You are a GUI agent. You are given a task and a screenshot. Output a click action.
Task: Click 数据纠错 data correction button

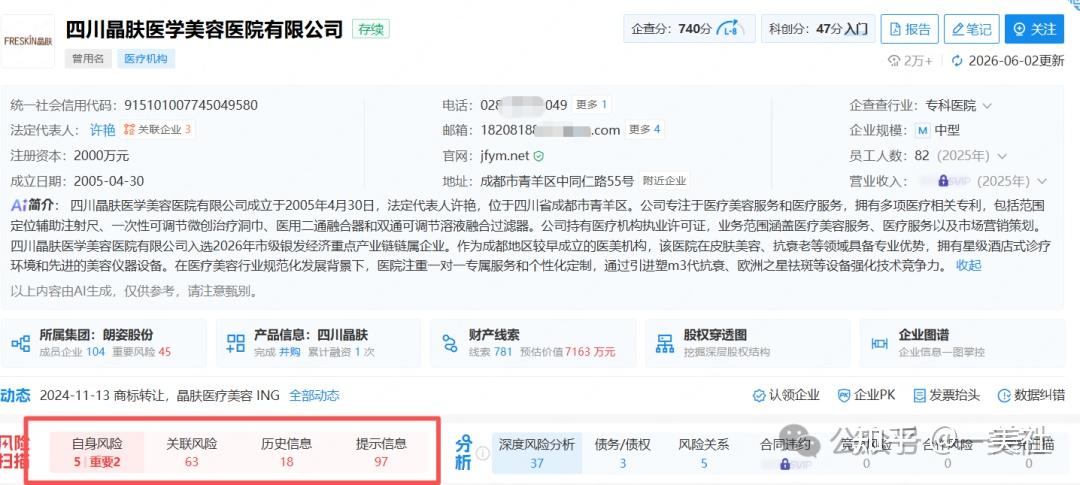(x=1031, y=395)
